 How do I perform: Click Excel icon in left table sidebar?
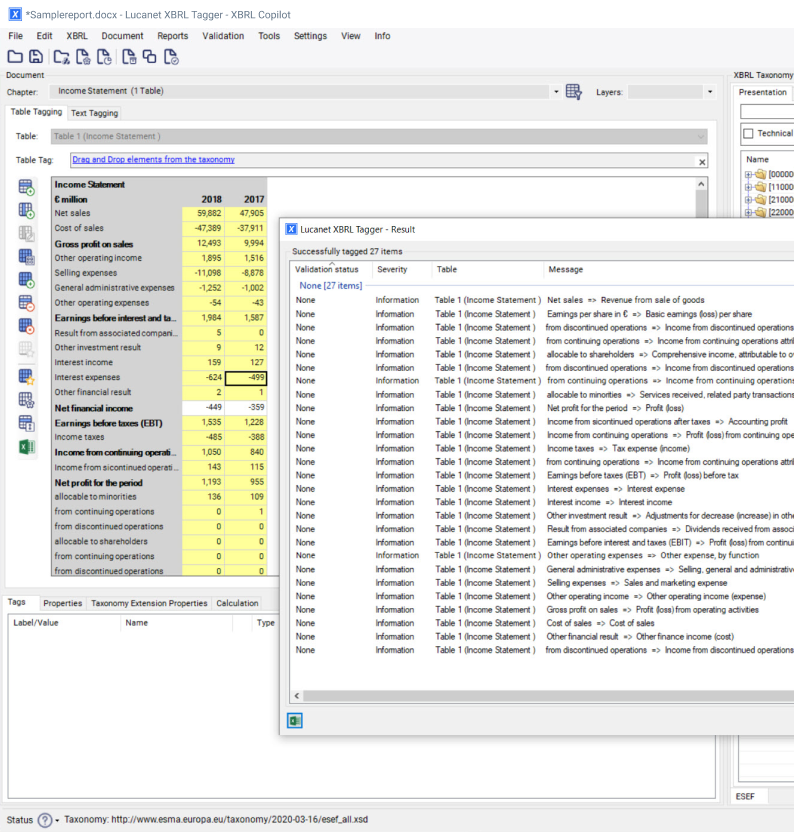pyautogui.click(x=27, y=446)
